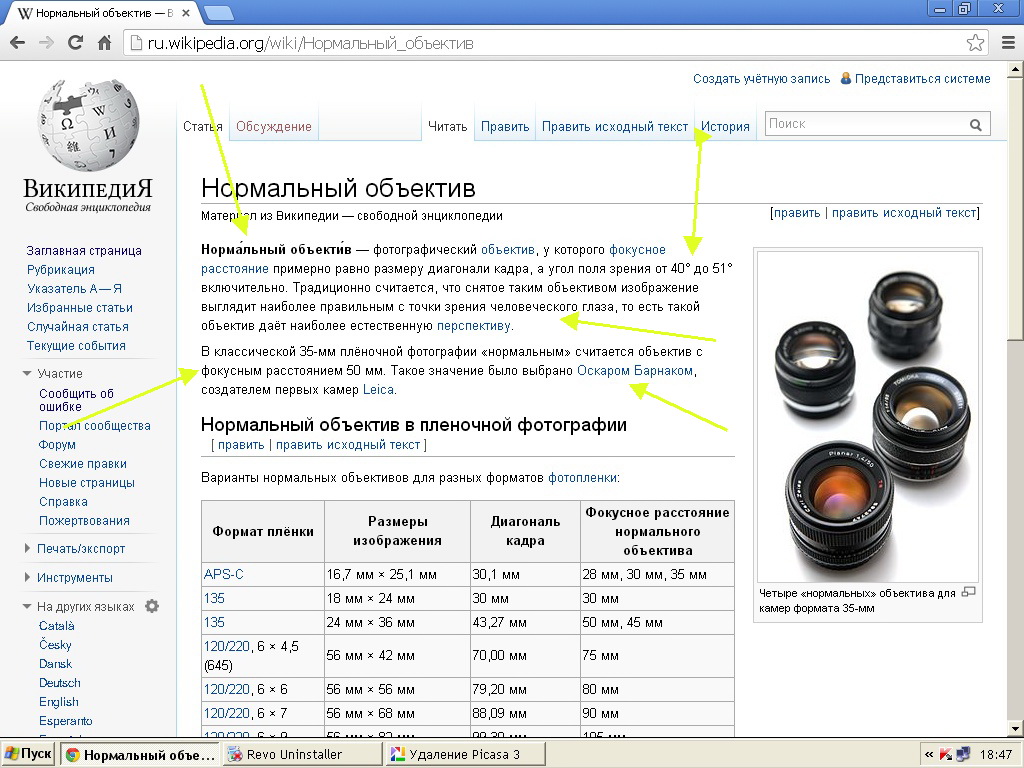Open the Обсуждение tab
The height and width of the screenshot is (768, 1024).
274,126
